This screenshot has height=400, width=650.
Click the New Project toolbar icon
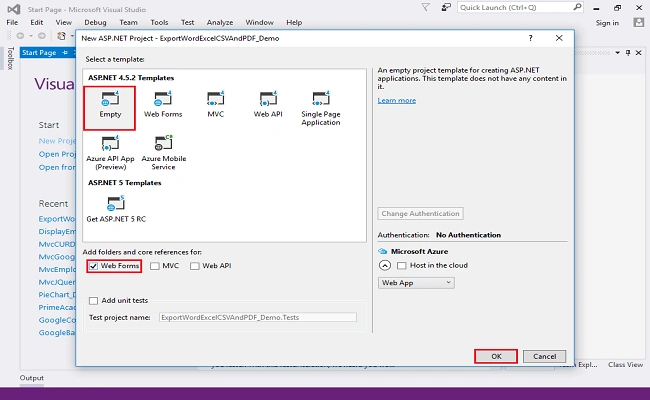61,36
